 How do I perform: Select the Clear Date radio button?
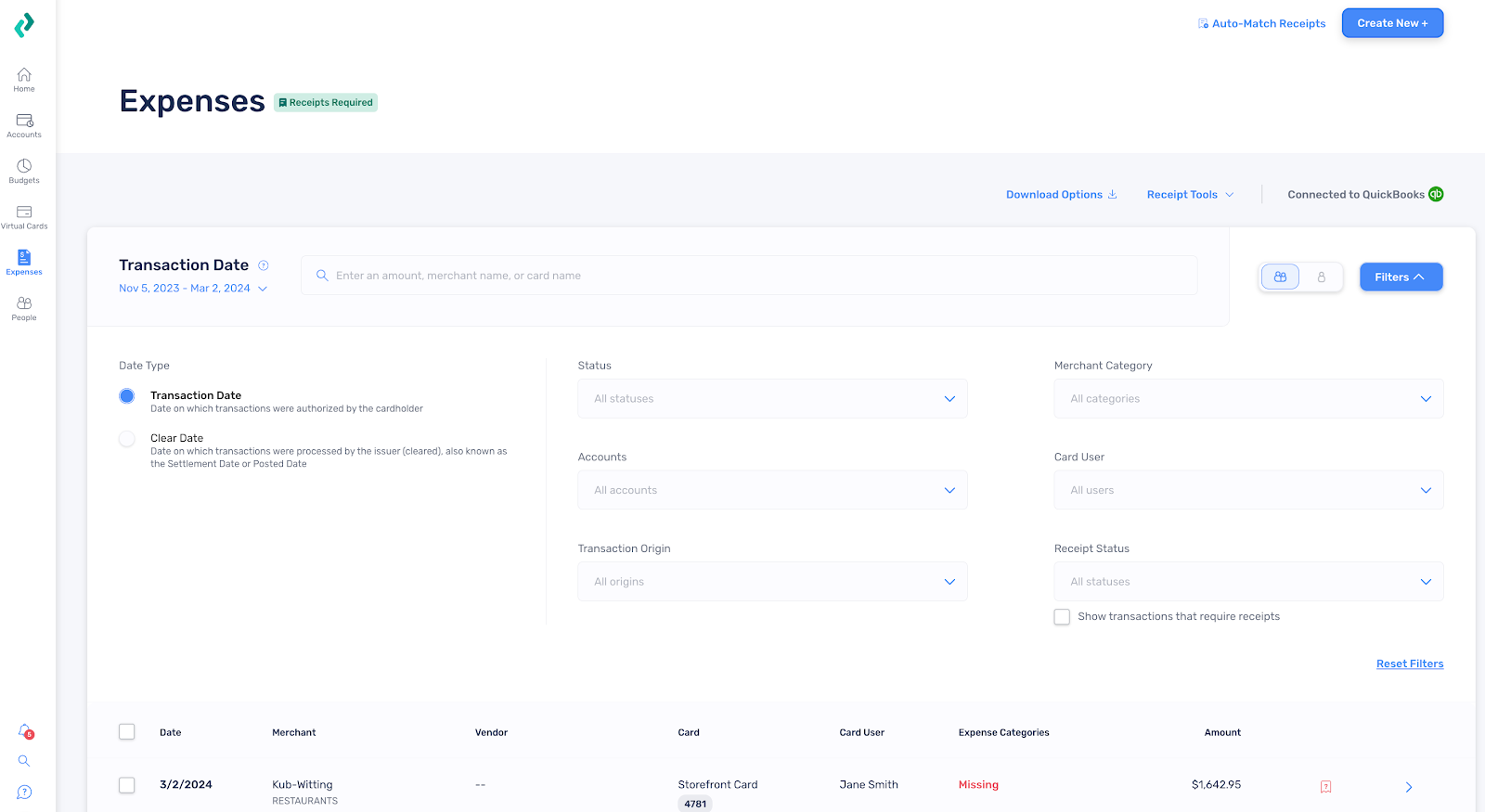tap(127, 439)
